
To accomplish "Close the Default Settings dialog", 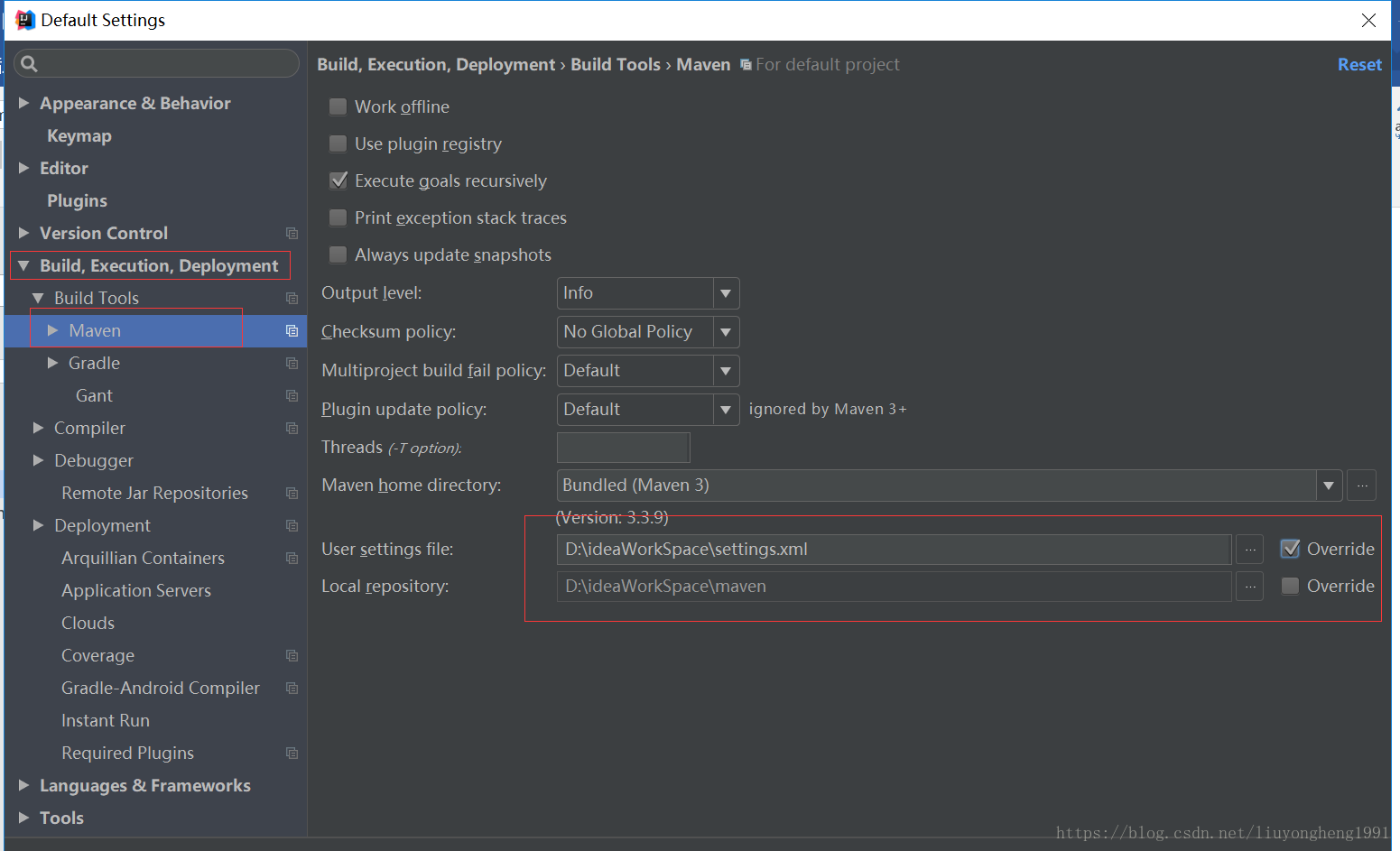I will click(x=1369, y=20).
